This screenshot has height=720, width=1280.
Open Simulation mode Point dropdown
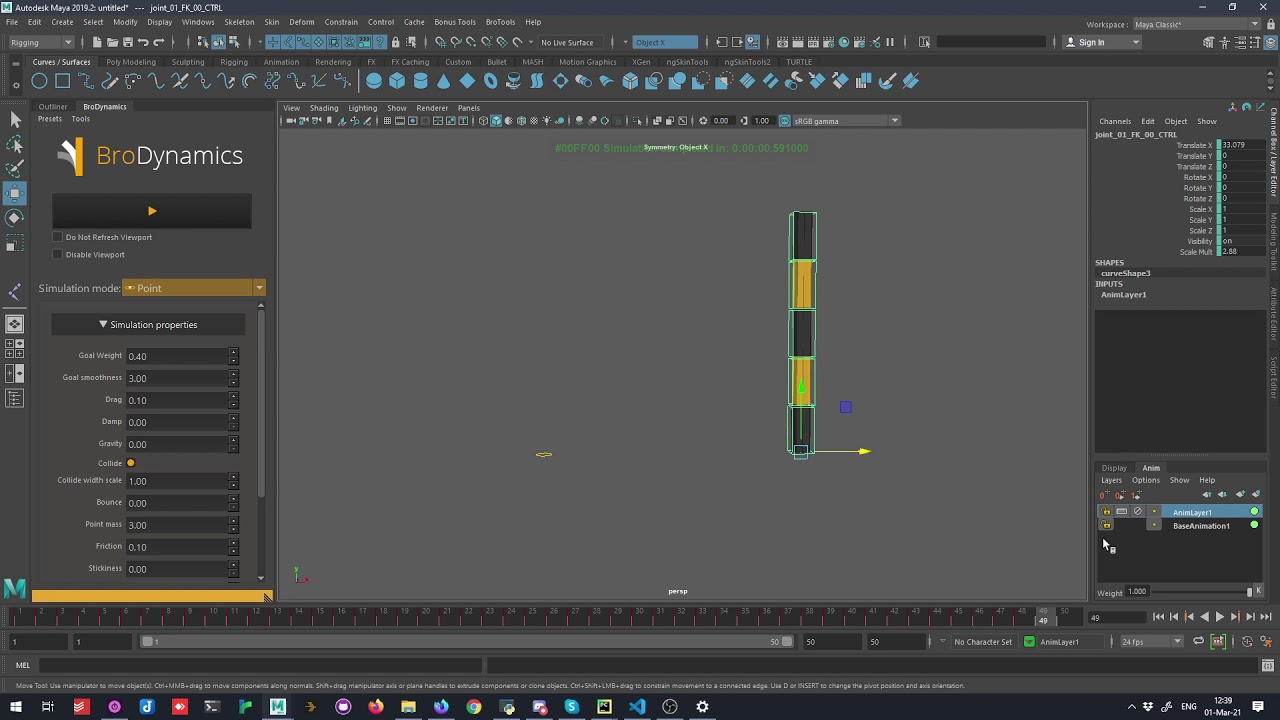click(x=193, y=288)
